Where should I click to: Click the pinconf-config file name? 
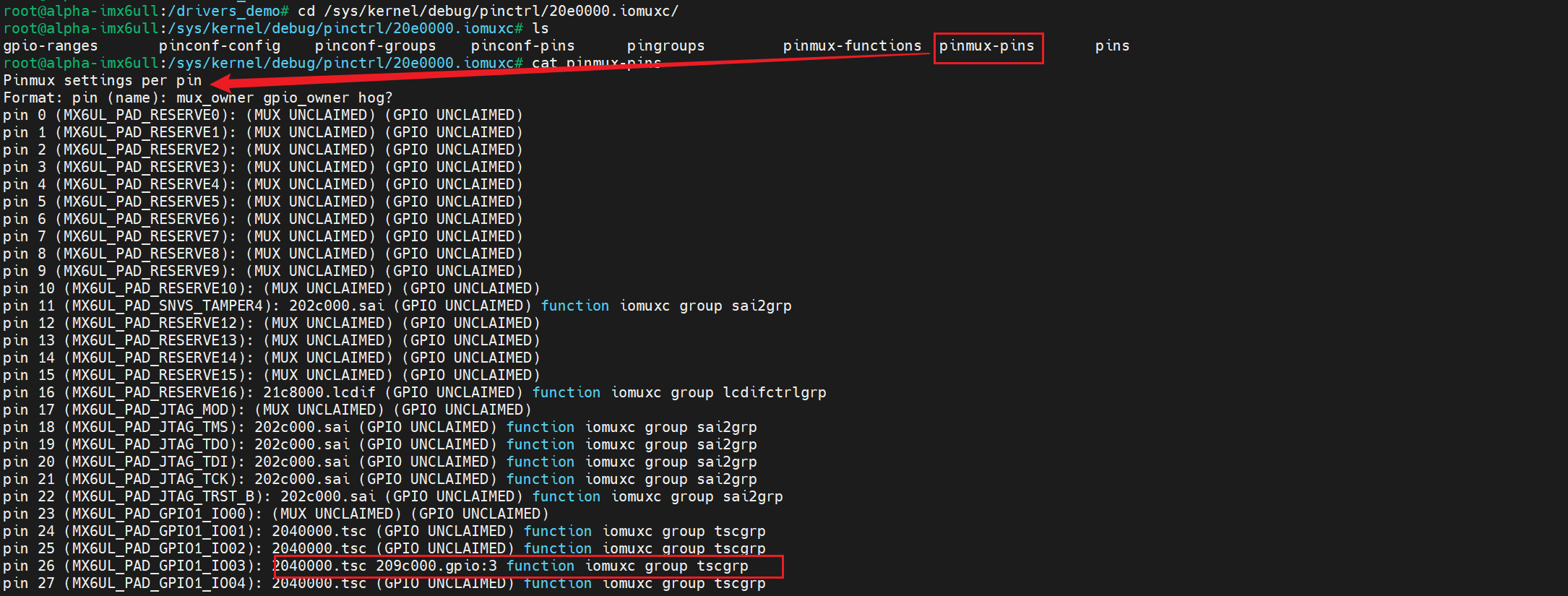220,46
